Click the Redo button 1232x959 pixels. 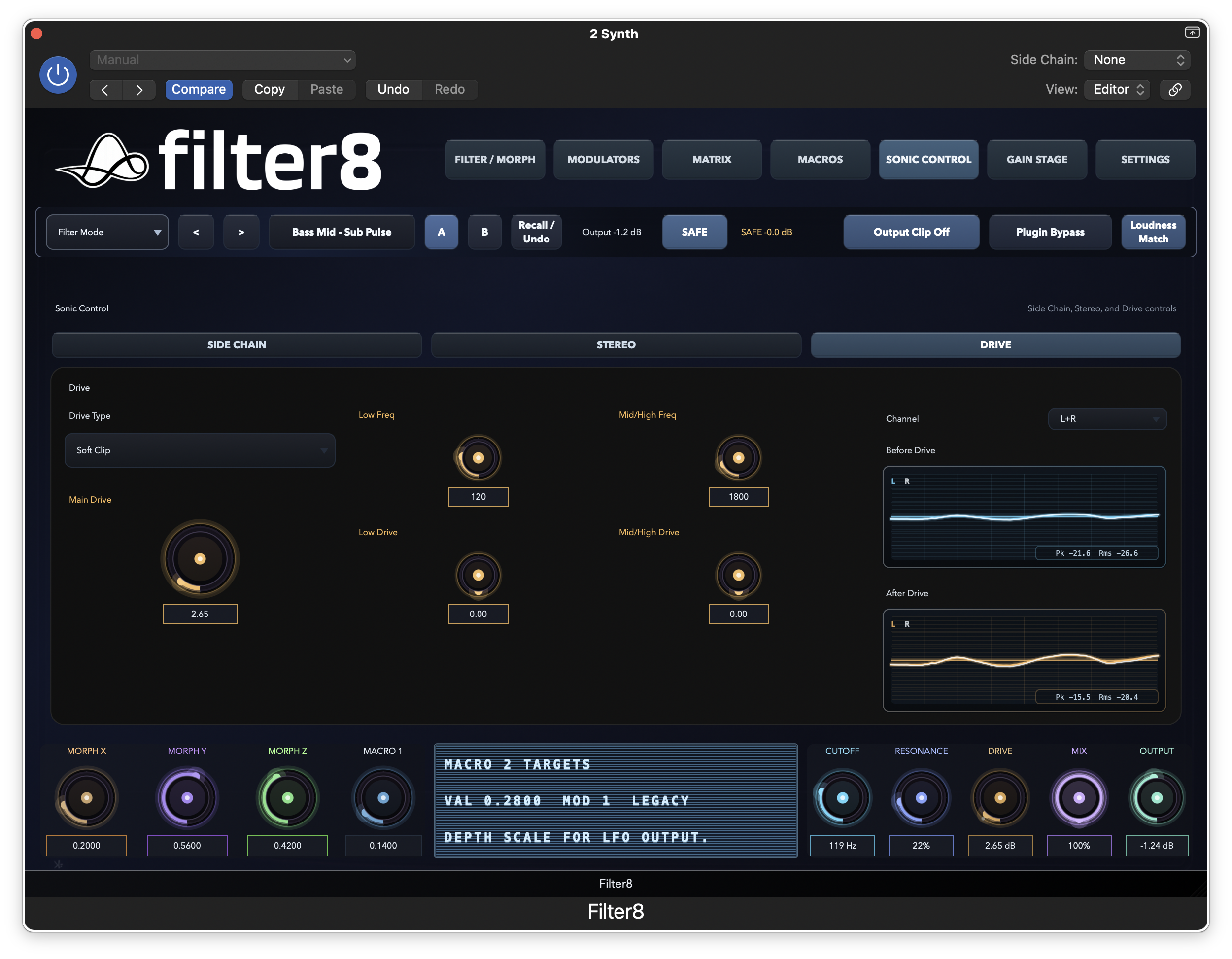pos(449,89)
